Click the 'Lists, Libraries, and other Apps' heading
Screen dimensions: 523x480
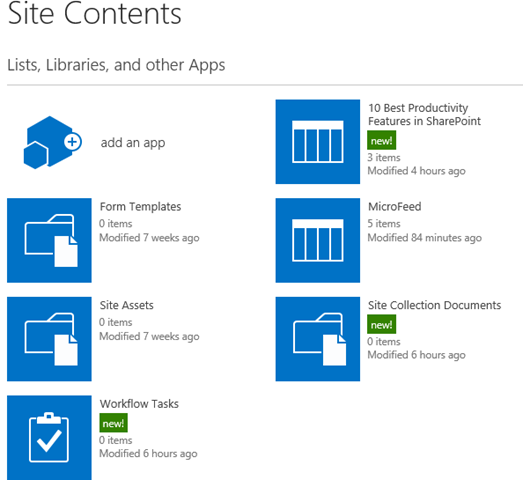[x=116, y=65]
